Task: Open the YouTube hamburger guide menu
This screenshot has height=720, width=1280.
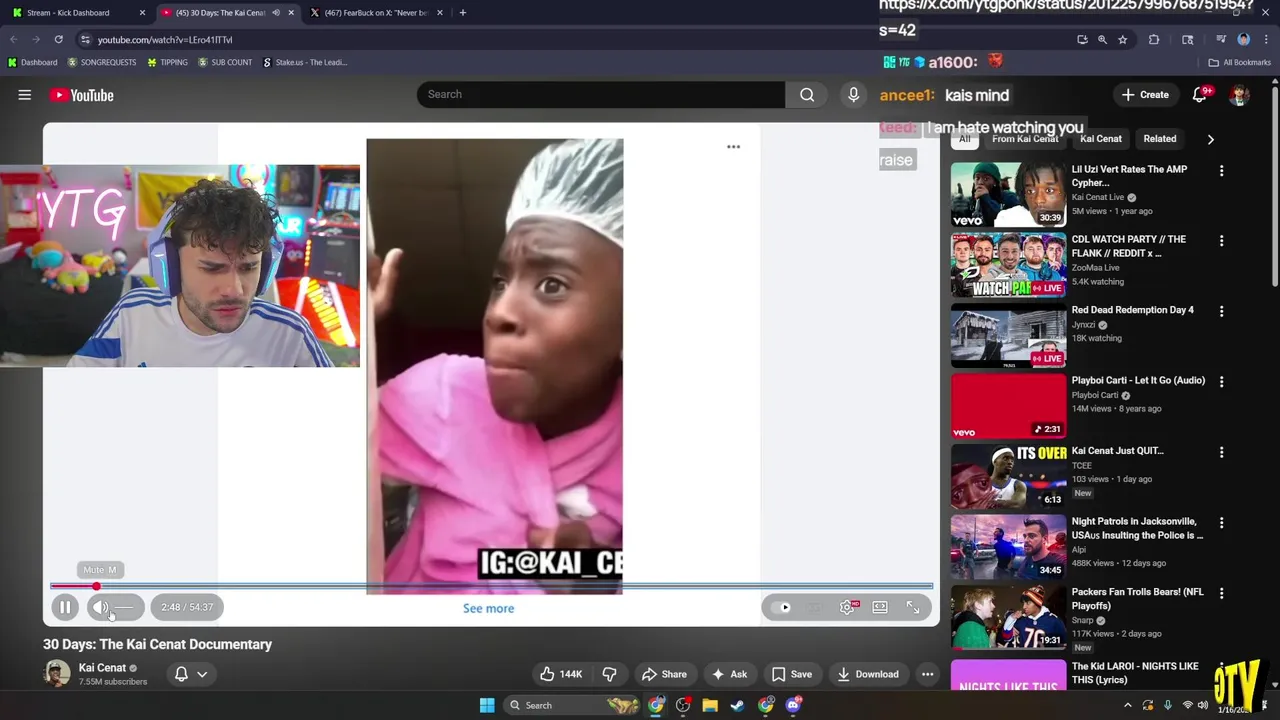Action: tap(25, 95)
